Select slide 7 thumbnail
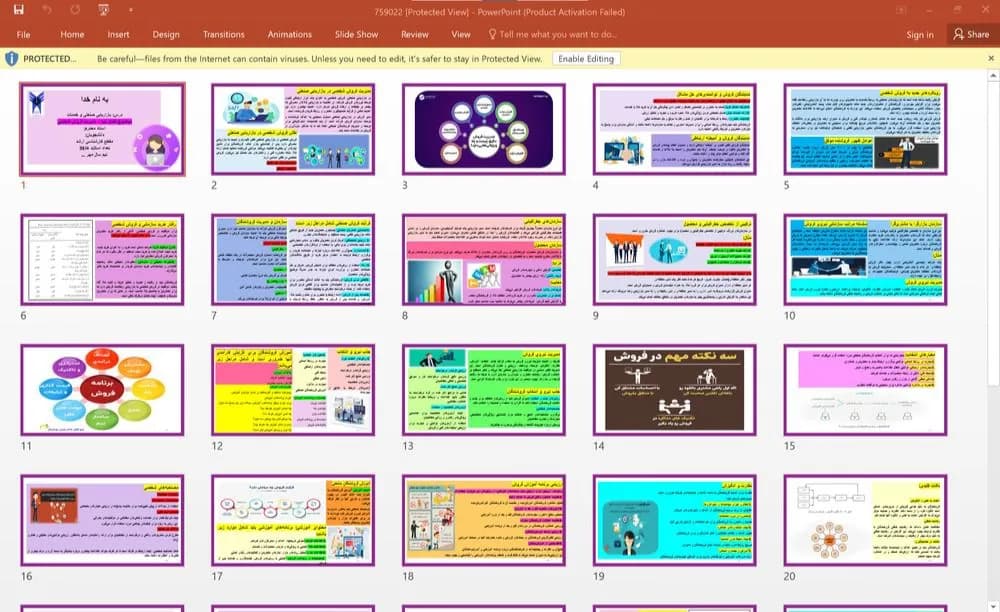The image size is (1000, 612). pyautogui.click(x=293, y=259)
